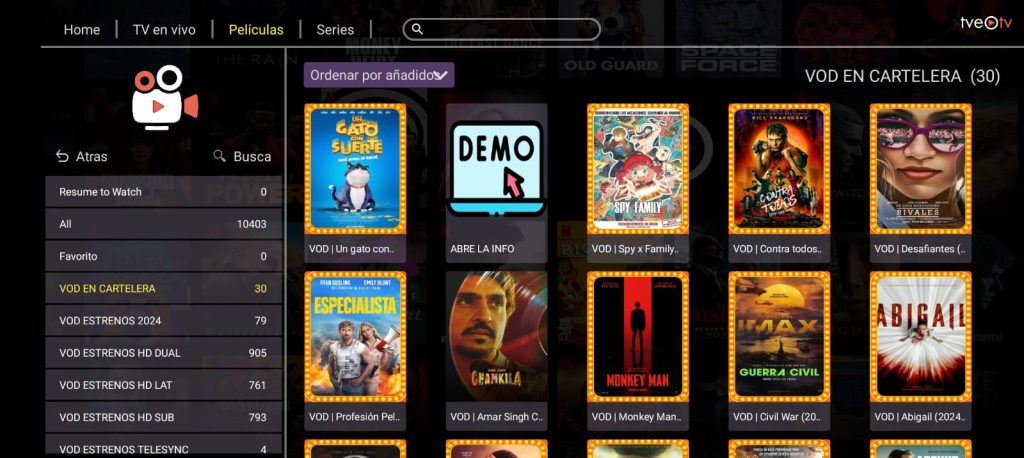Click the search magnifier icon in top bar

coord(417,29)
